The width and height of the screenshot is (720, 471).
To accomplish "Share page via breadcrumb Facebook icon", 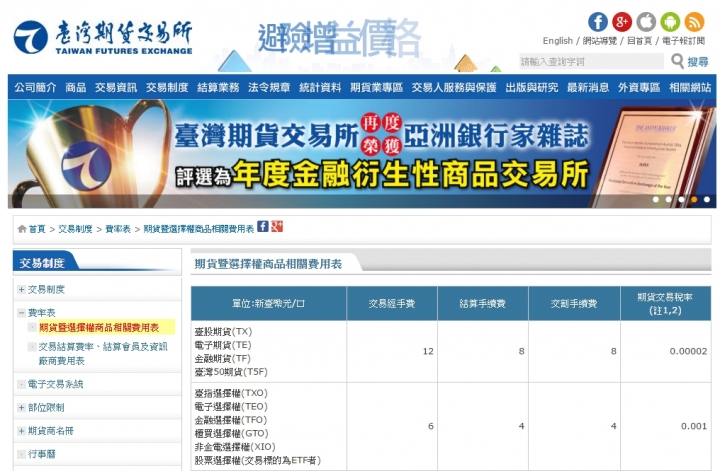I will [x=263, y=226].
